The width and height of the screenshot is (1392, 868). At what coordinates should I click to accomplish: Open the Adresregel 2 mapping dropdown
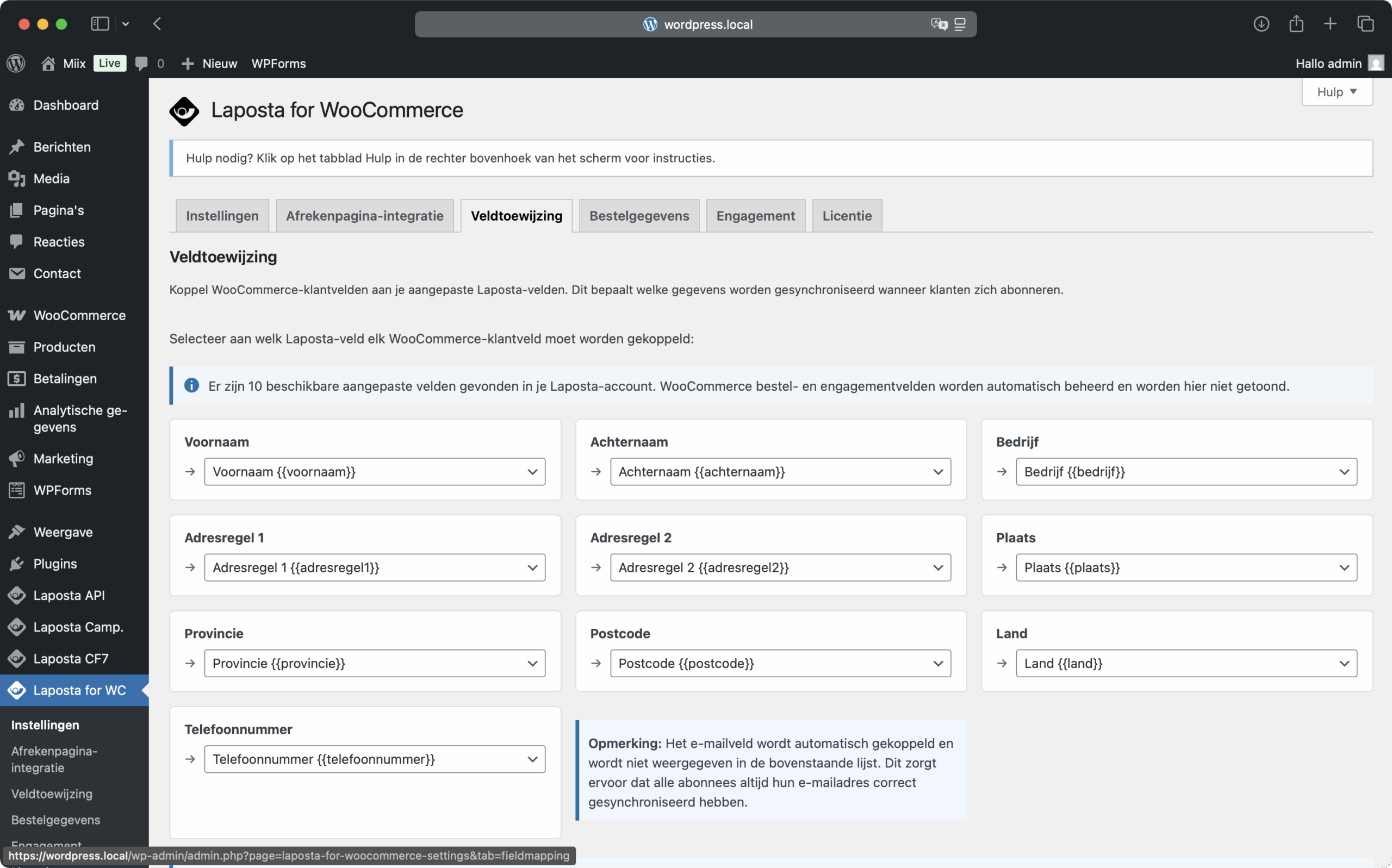click(780, 567)
